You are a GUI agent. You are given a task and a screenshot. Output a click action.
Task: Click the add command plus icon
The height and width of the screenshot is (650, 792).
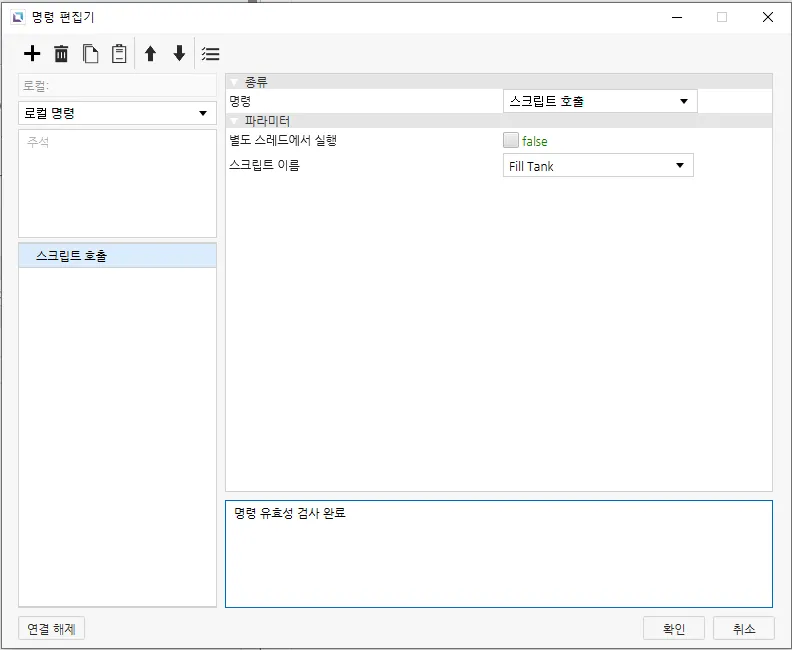click(32, 54)
